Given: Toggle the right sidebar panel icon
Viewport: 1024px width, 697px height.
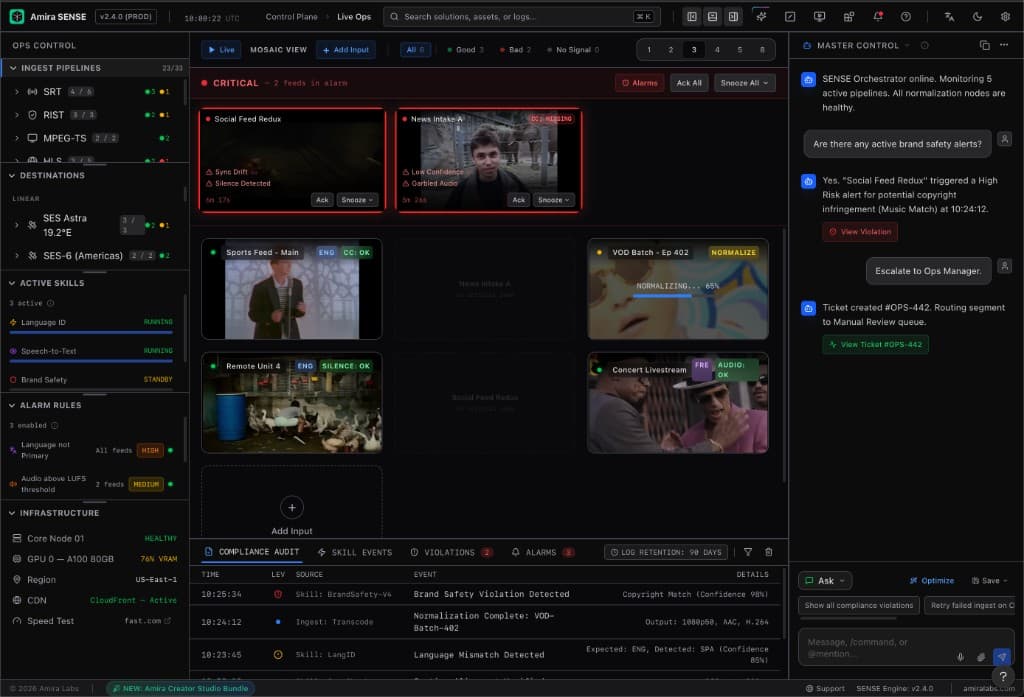Looking at the screenshot, I should pyautogui.click(x=733, y=16).
